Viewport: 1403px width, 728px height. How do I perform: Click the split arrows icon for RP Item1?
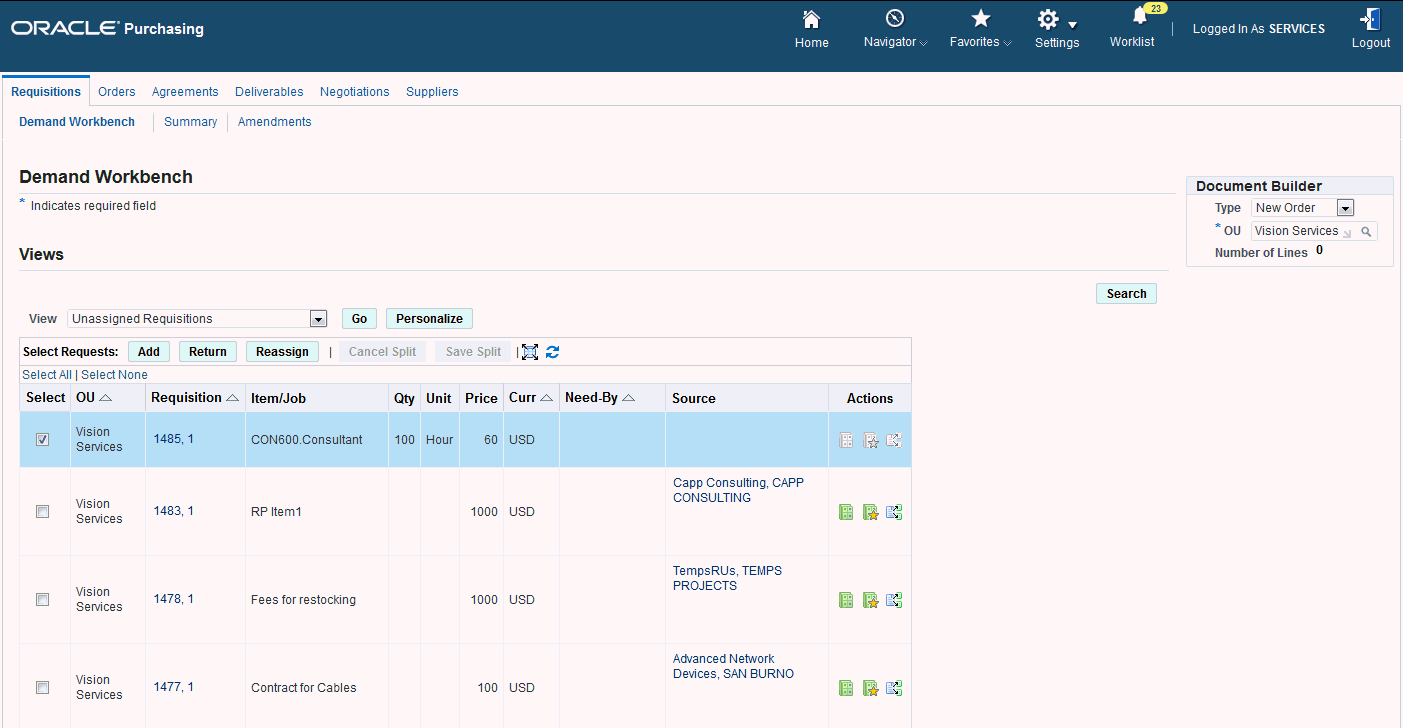[894, 512]
